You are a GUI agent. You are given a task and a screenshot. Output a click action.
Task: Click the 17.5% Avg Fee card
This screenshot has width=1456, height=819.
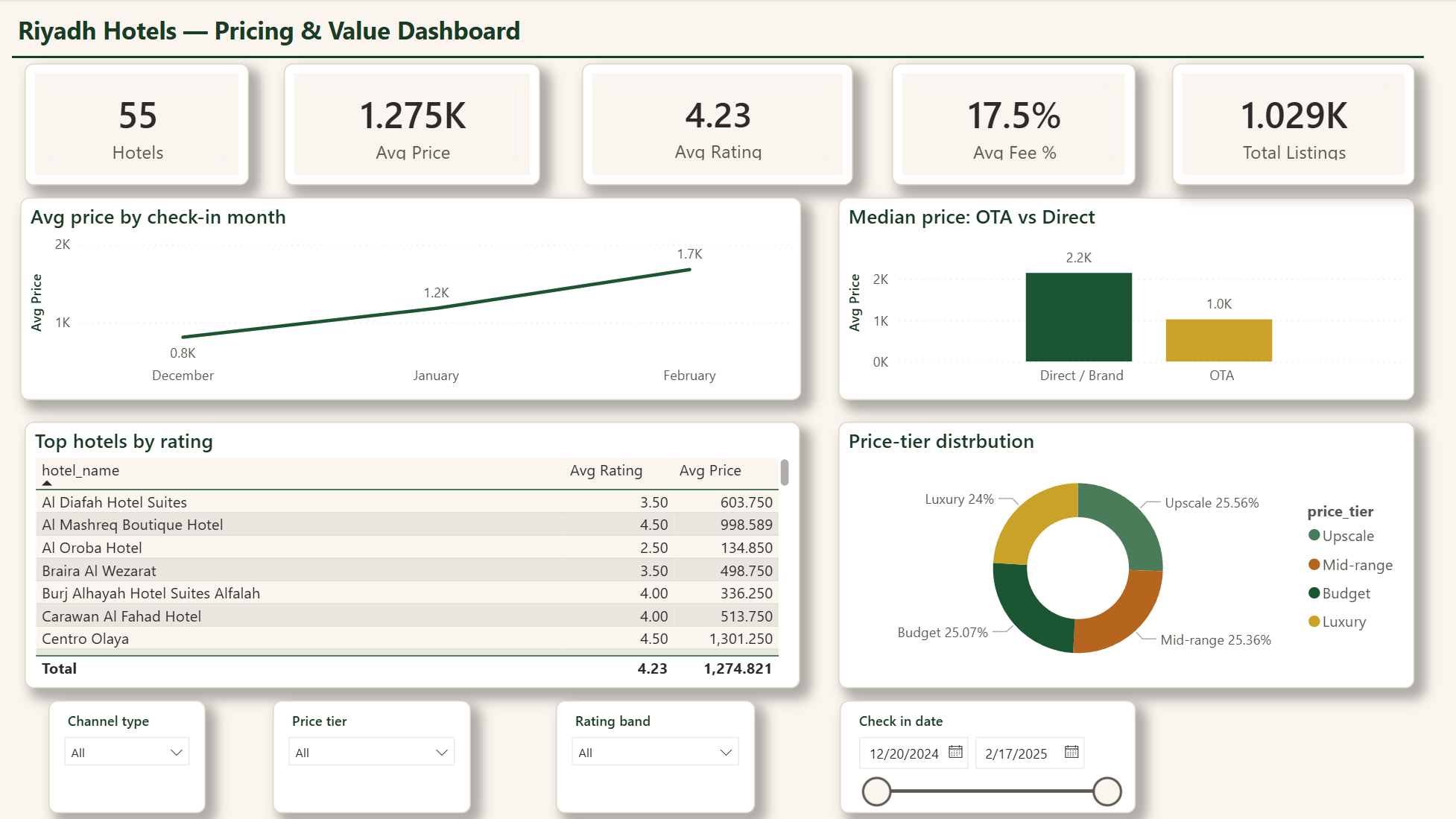tap(1014, 124)
